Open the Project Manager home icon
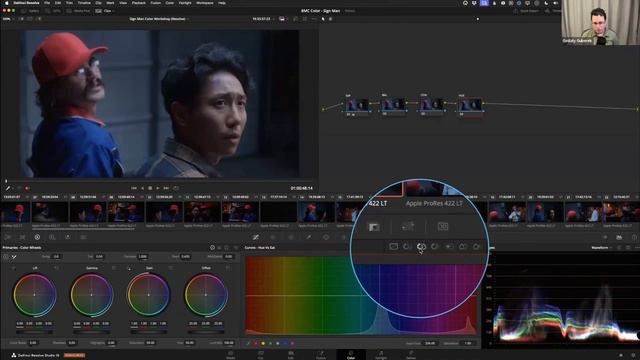 tap(621, 355)
